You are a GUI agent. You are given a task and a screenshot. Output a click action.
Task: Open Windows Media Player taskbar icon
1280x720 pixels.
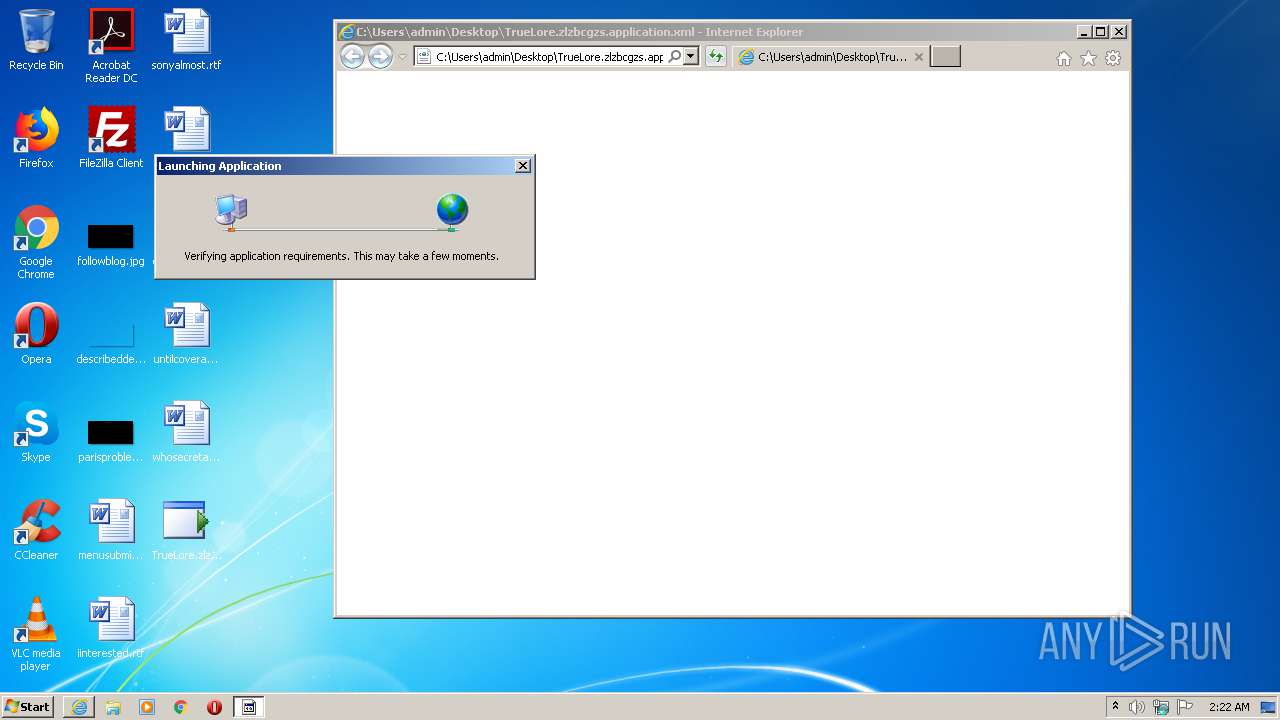click(x=147, y=707)
